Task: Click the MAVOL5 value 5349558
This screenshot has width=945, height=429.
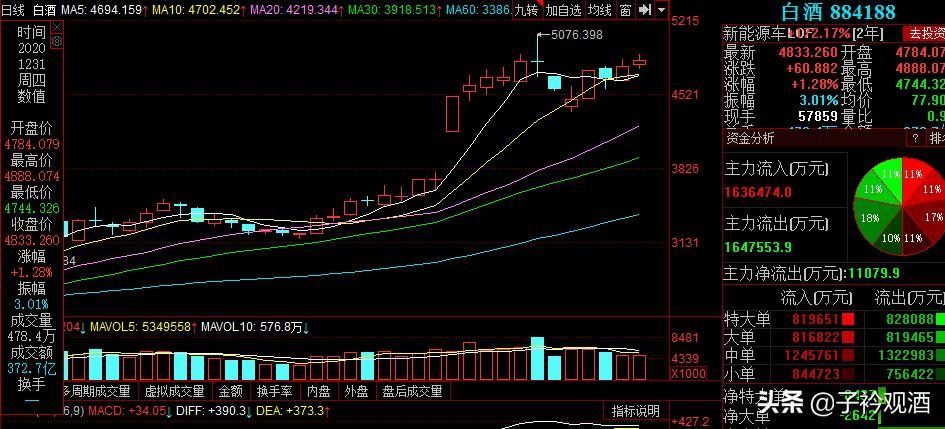Action: tap(165, 328)
